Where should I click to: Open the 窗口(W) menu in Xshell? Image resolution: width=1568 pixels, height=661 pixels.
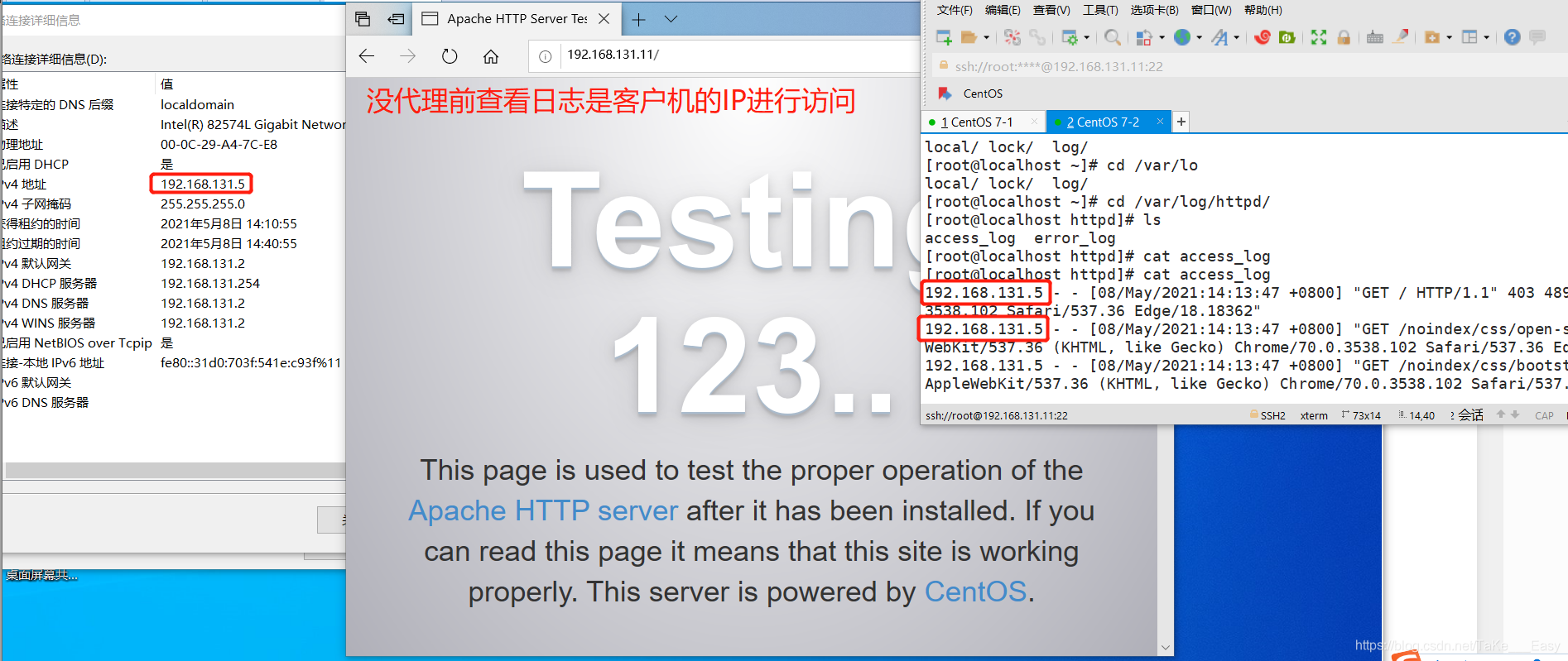click(1211, 10)
